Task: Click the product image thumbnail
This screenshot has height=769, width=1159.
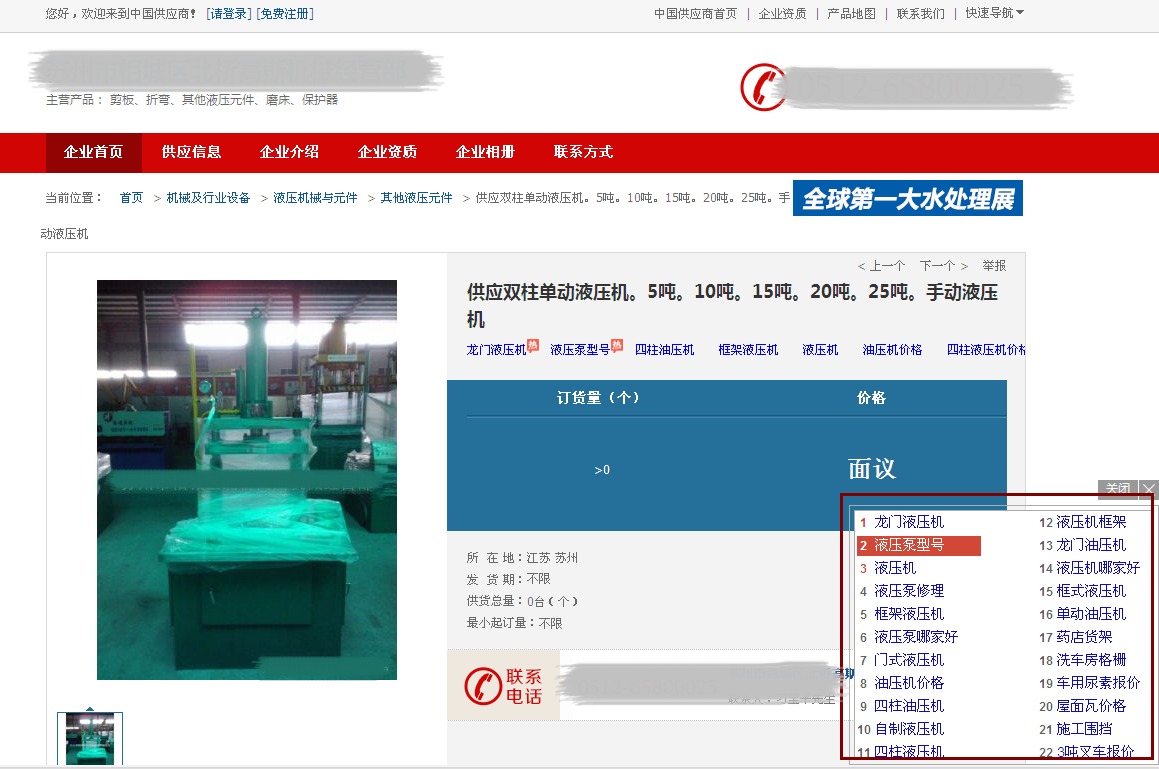Action: click(x=90, y=739)
